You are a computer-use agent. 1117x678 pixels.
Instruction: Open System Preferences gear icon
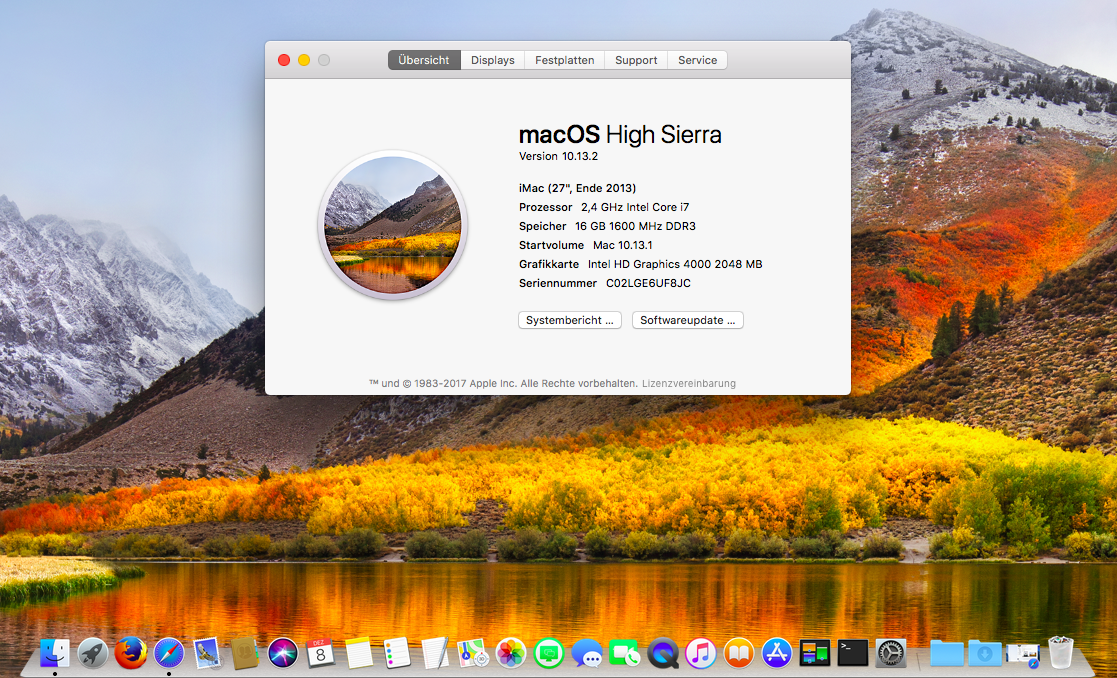point(890,653)
